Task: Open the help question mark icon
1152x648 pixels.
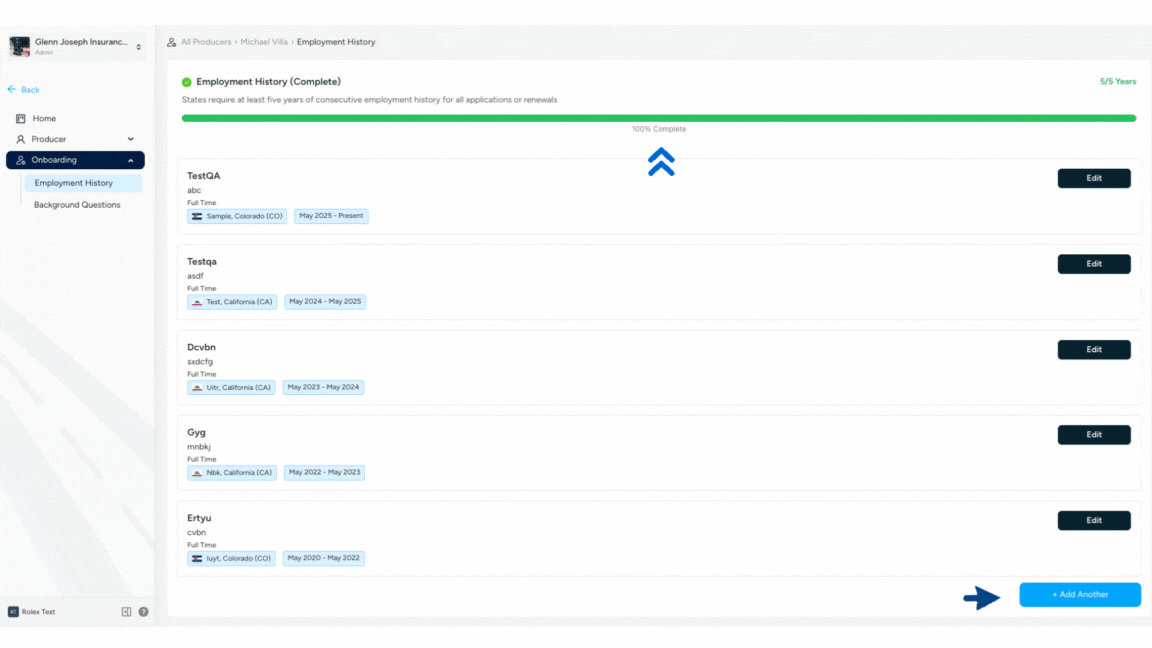Action: tap(143, 612)
